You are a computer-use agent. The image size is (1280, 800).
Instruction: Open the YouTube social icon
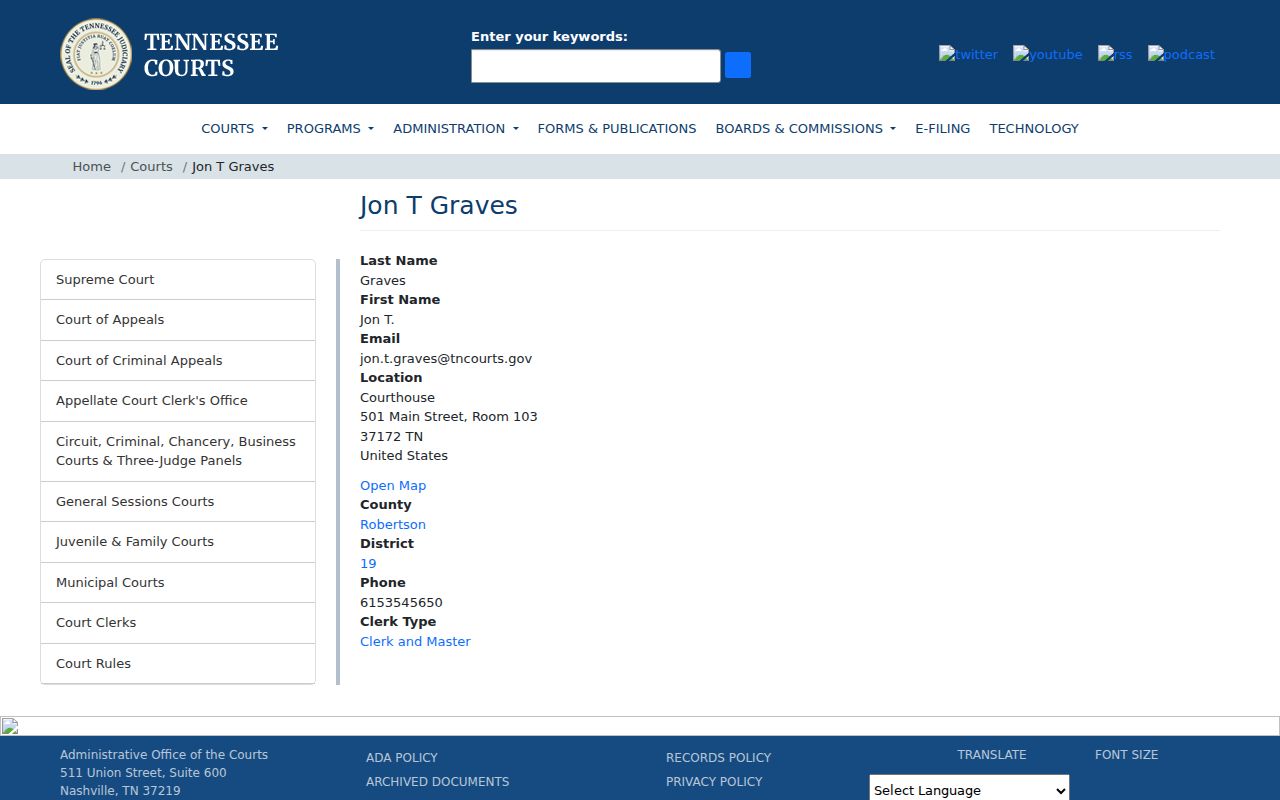1047,54
